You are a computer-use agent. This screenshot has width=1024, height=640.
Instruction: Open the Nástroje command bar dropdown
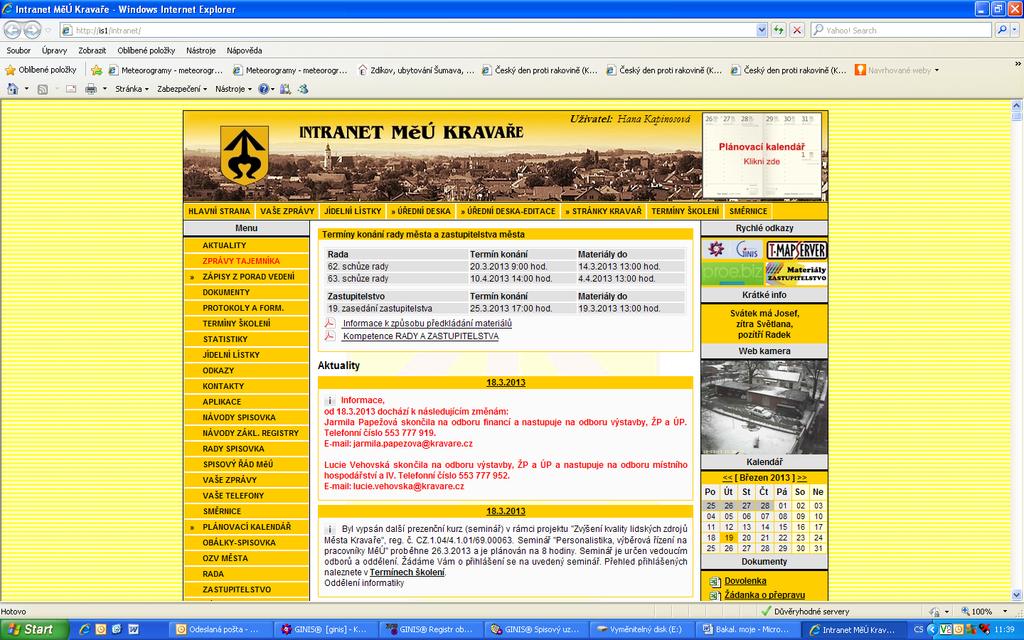tap(233, 89)
